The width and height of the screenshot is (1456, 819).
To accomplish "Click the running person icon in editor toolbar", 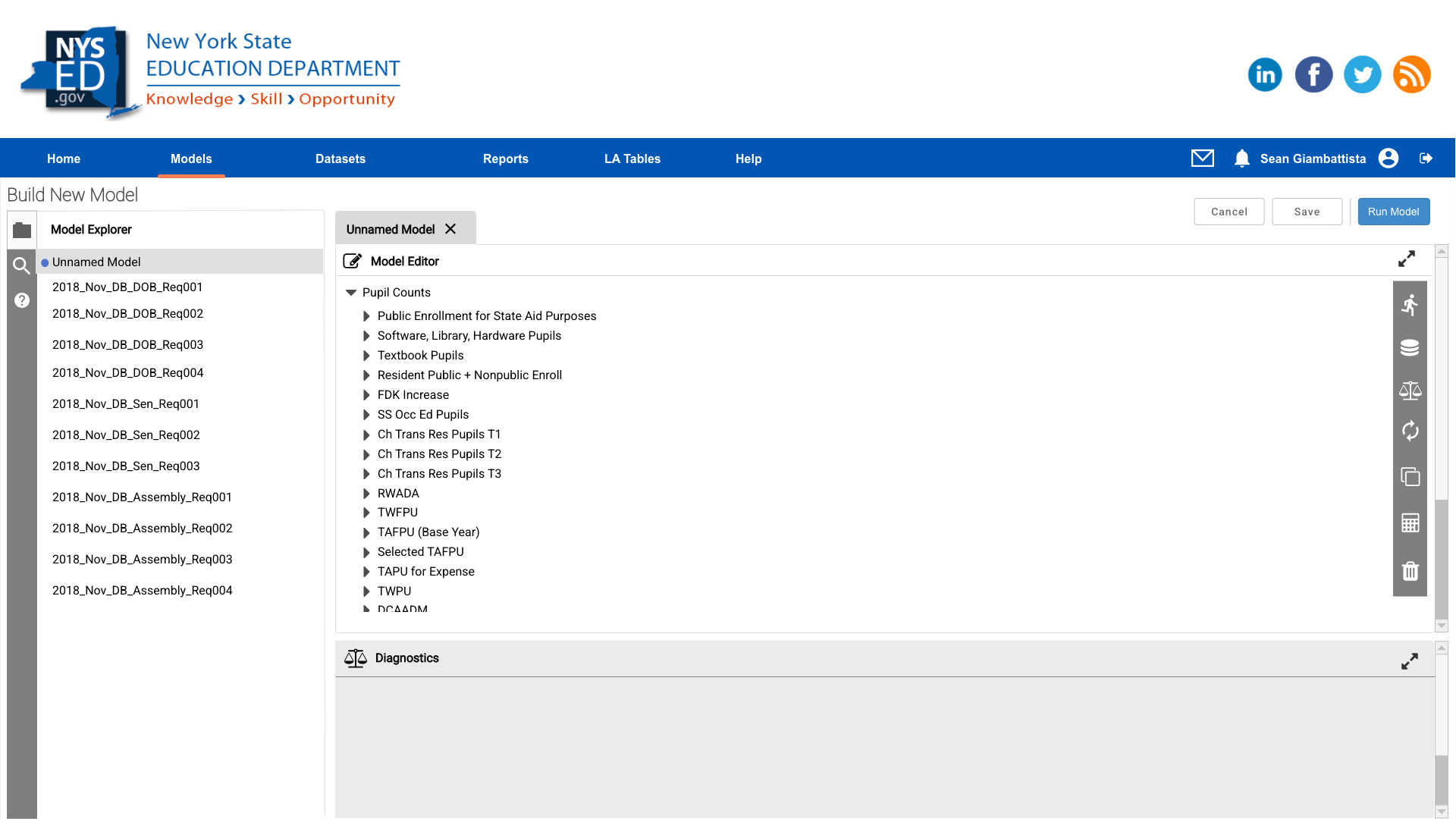I will pyautogui.click(x=1410, y=305).
